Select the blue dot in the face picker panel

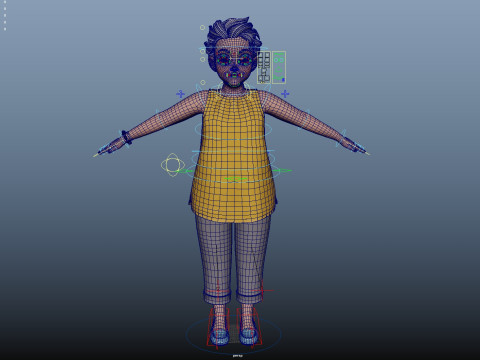(x=283, y=80)
